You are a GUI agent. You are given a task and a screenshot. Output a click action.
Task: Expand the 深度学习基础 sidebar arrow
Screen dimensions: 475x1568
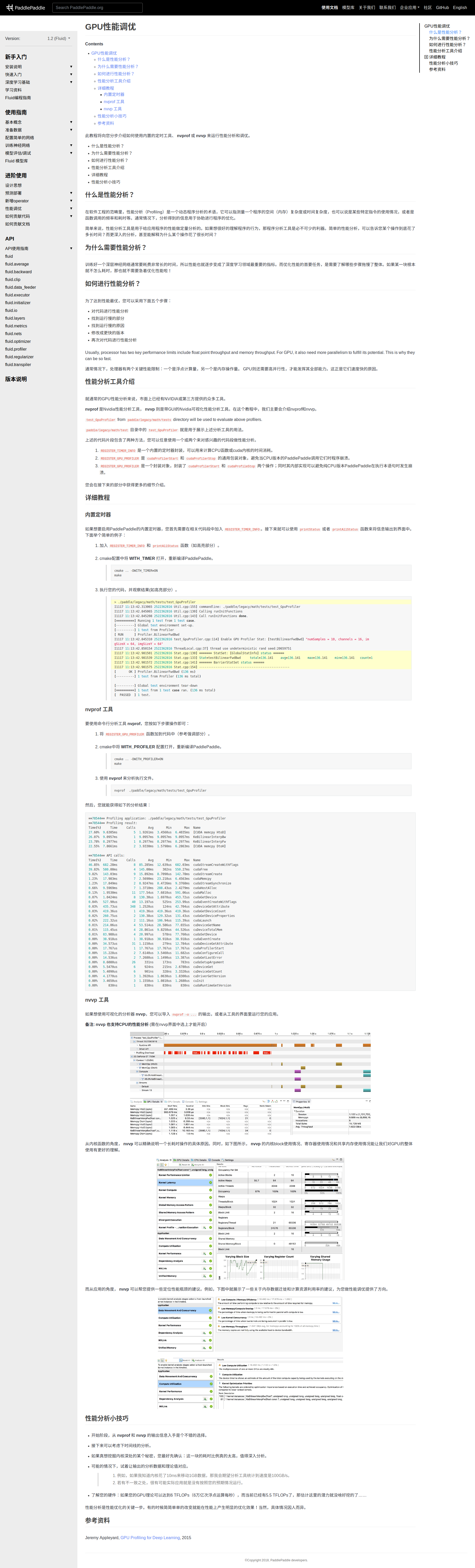(x=71, y=82)
